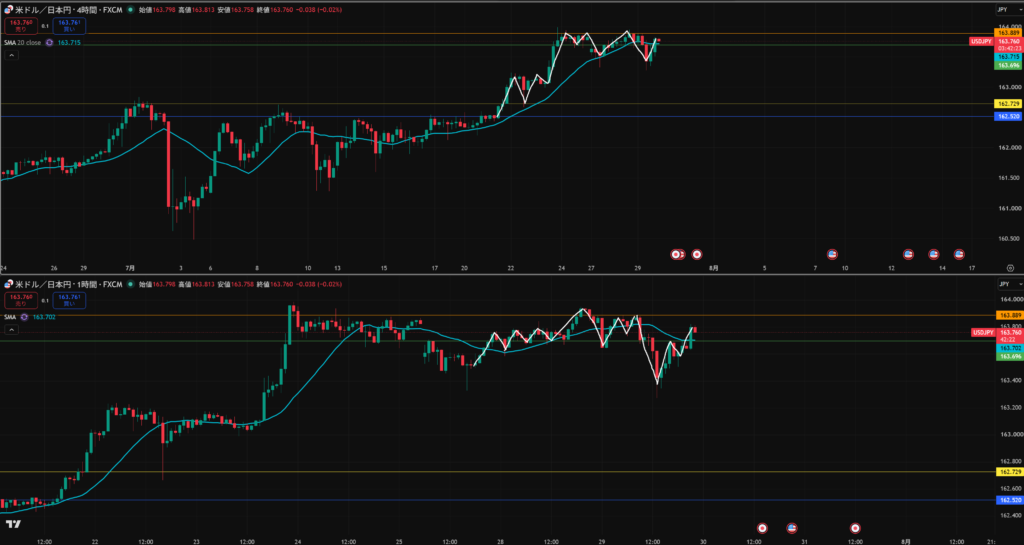Click the 1時間 chart symbol flag icon
This screenshot has height=545, width=1024.
click(8, 284)
